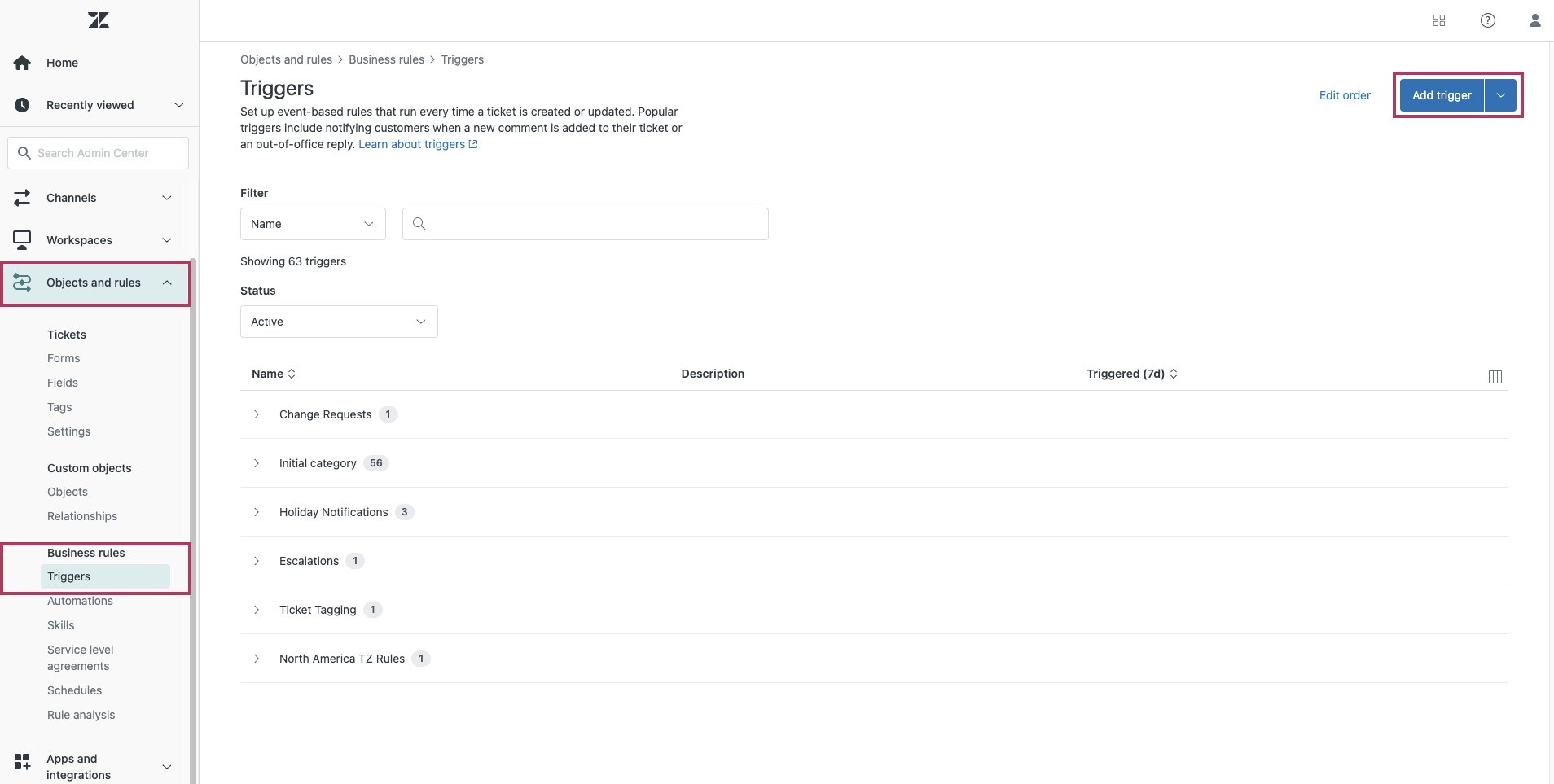Click the sidebar vertical scrollbar
This screenshot has height=784, width=1554.
click(x=193, y=521)
